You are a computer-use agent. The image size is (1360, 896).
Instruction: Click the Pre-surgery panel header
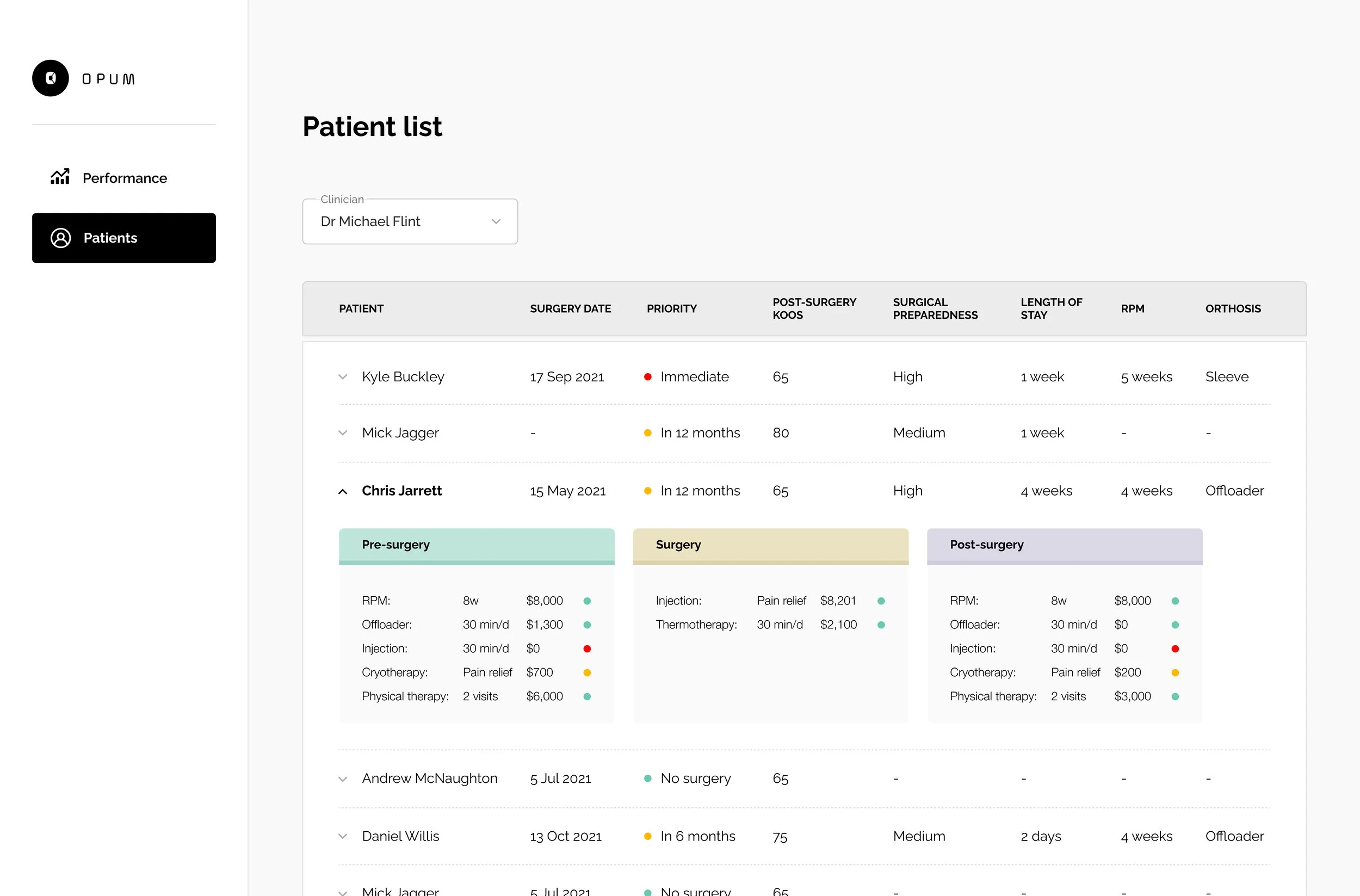476,545
